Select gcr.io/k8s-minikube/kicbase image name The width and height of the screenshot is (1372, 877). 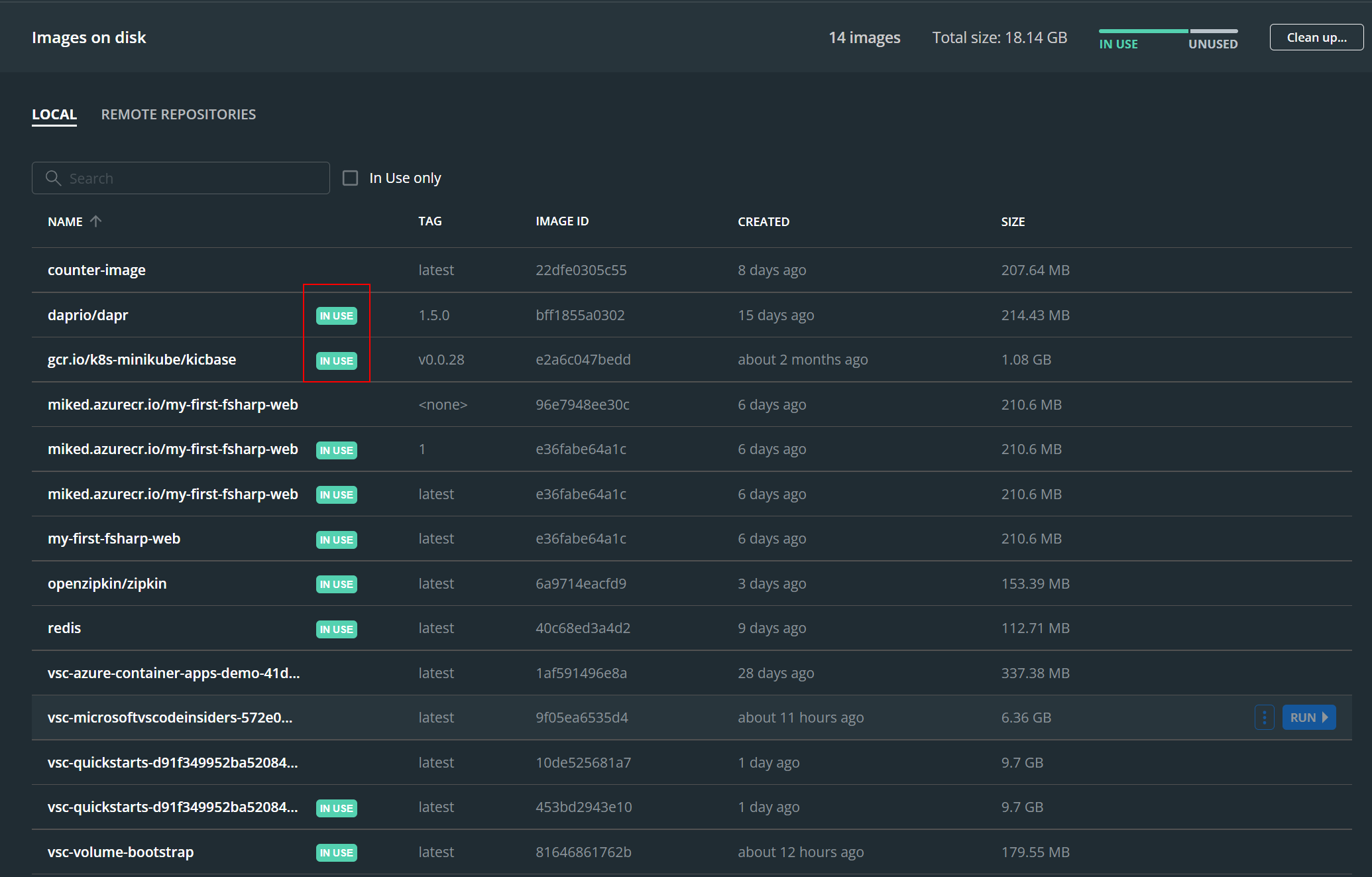(142, 359)
